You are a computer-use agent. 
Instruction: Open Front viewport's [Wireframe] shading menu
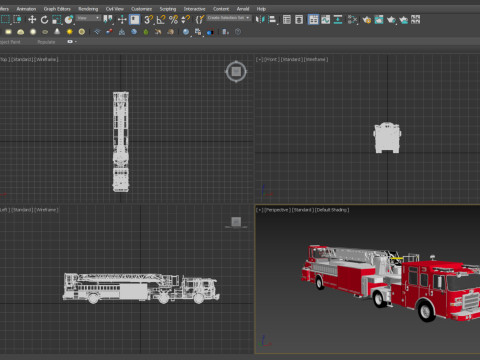(x=316, y=59)
